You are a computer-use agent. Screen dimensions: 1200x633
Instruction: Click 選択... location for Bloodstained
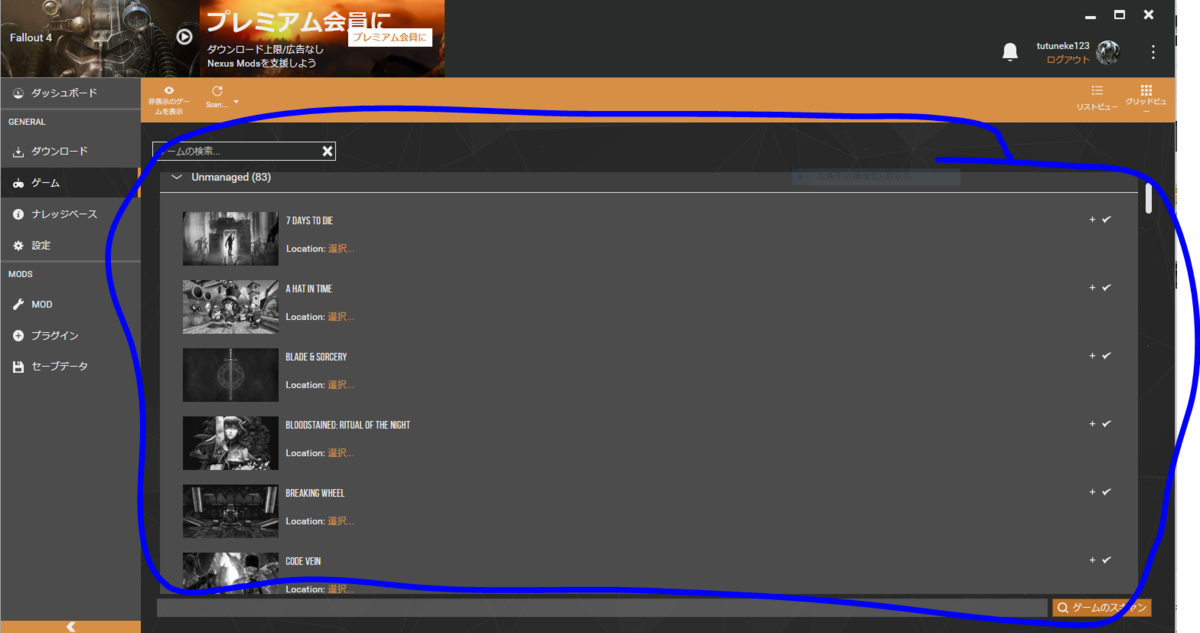[341, 453]
